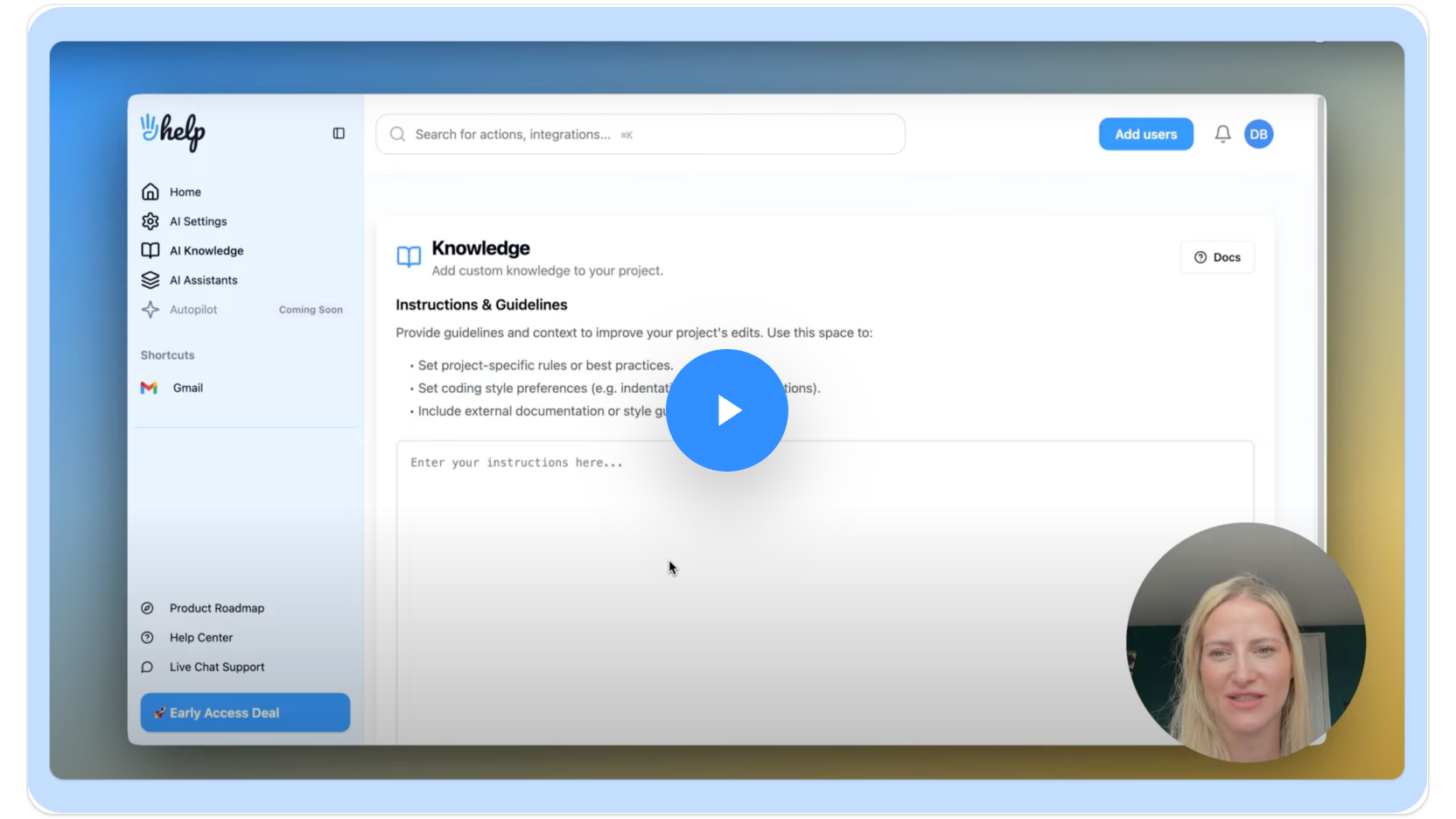Select the Autopilot menu item
The width and height of the screenshot is (1456, 819).
[x=193, y=310]
